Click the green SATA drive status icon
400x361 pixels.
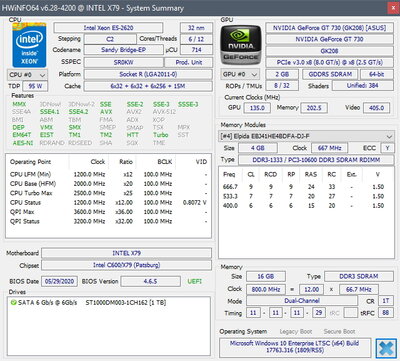(x=14, y=303)
